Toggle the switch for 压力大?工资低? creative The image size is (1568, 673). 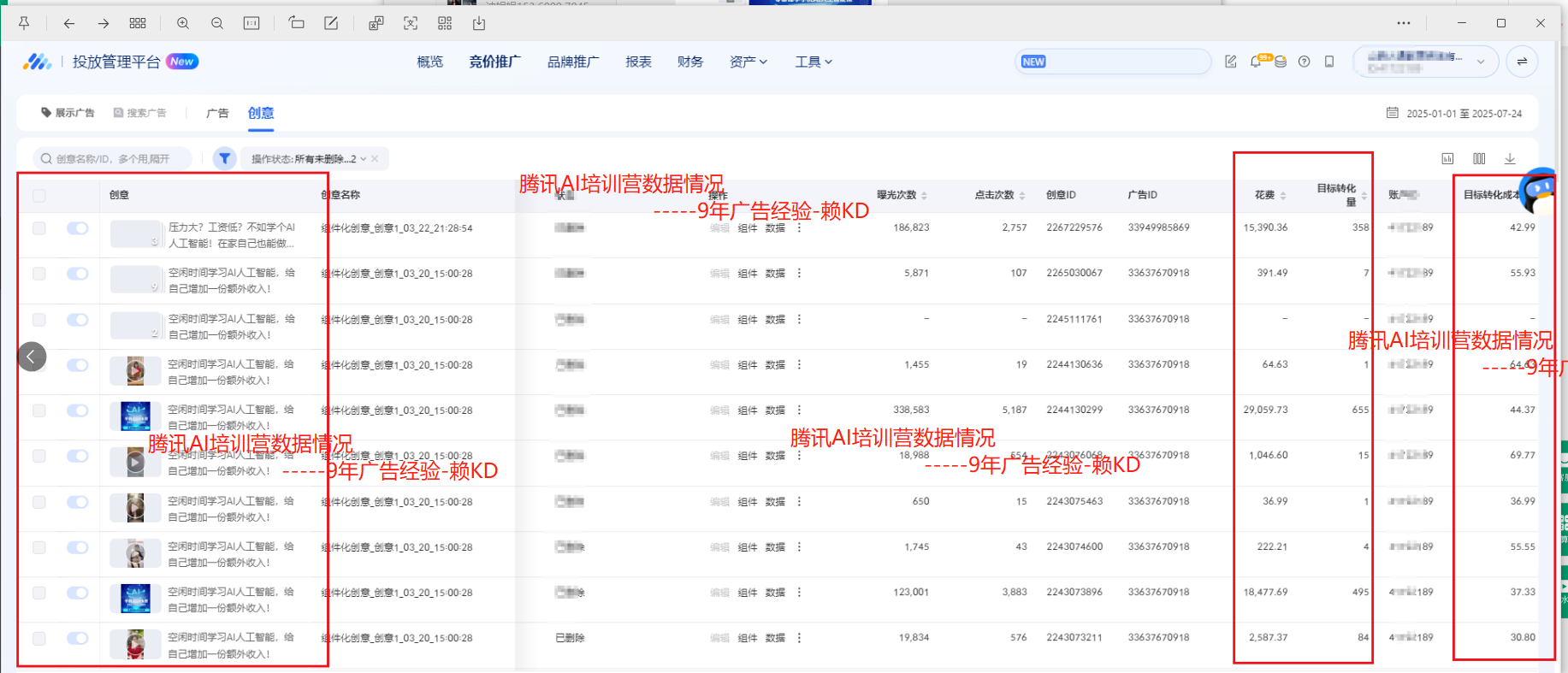(x=78, y=228)
